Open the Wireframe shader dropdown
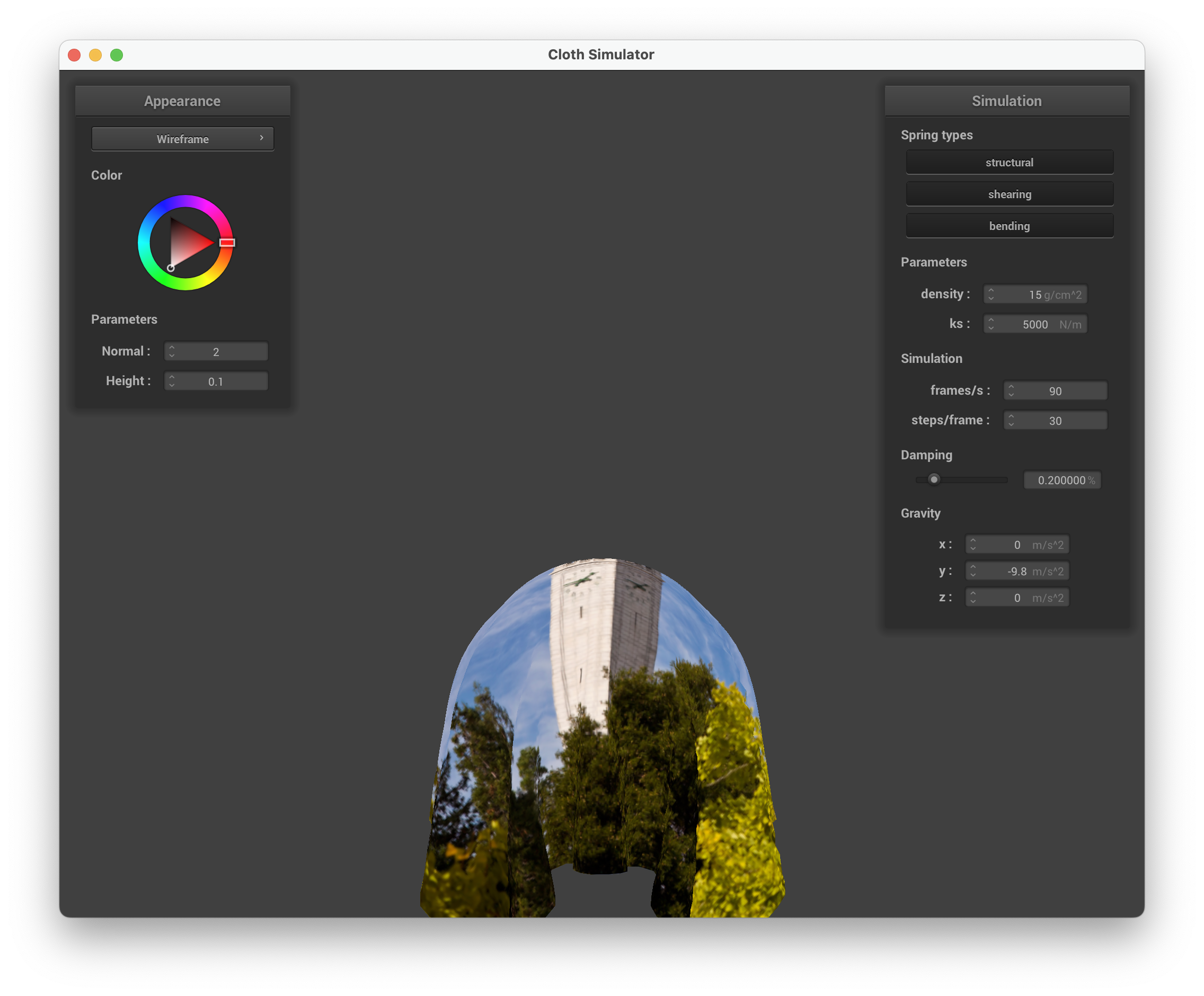The image size is (1204, 996). click(182, 139)
